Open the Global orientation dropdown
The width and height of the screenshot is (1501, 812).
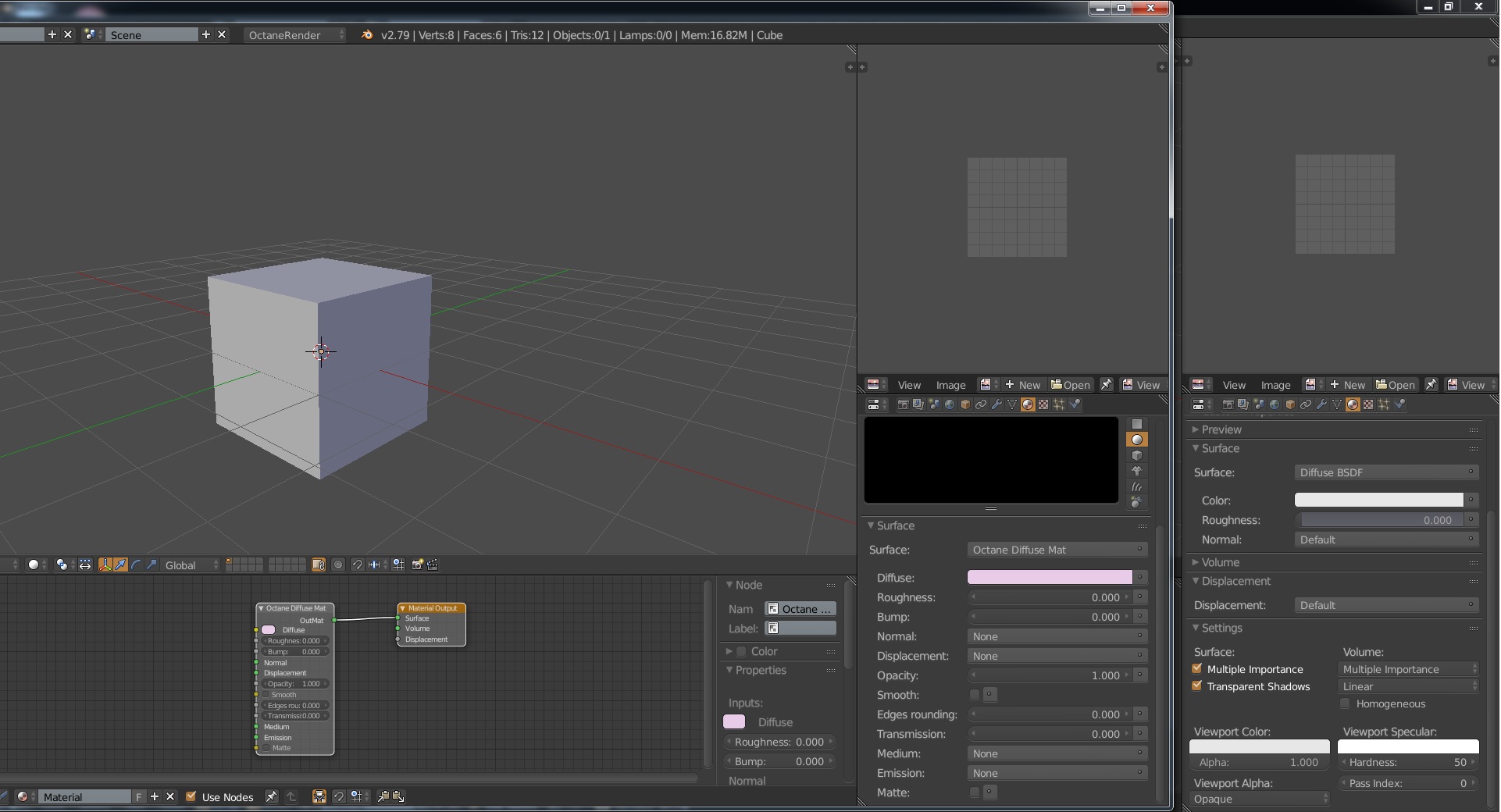[191, 564]
